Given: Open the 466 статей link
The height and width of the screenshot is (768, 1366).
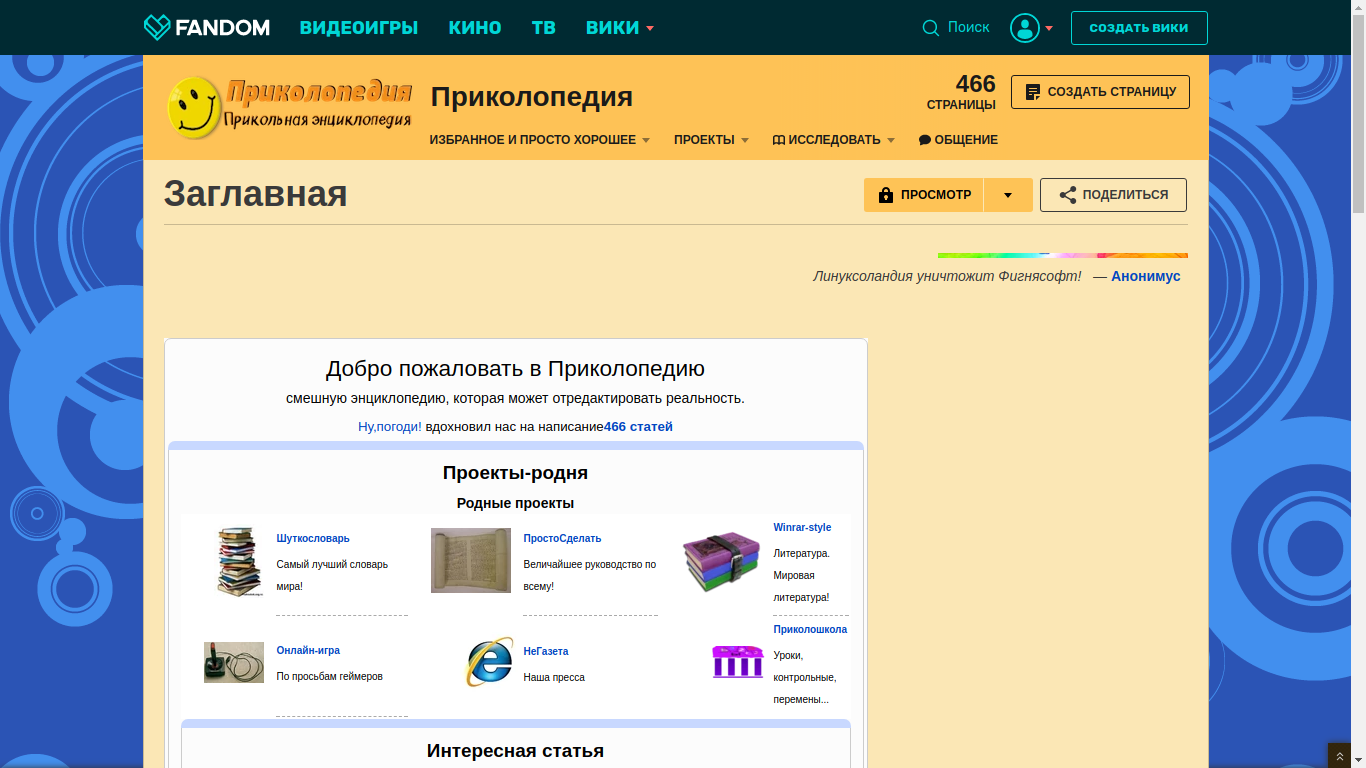Looking at the screenshot, I should 638,426.
